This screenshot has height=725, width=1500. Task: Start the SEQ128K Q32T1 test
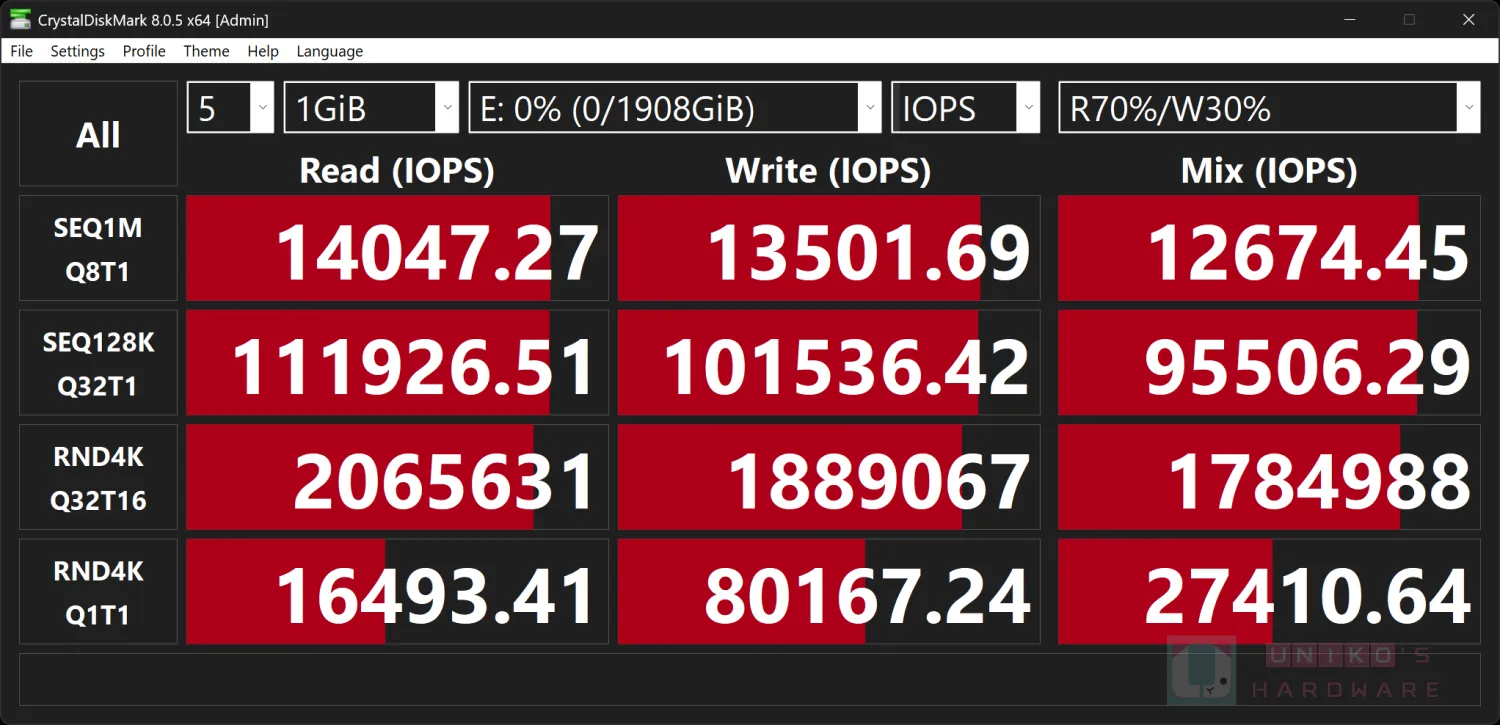pyautogui.click(x=98, y=363)
